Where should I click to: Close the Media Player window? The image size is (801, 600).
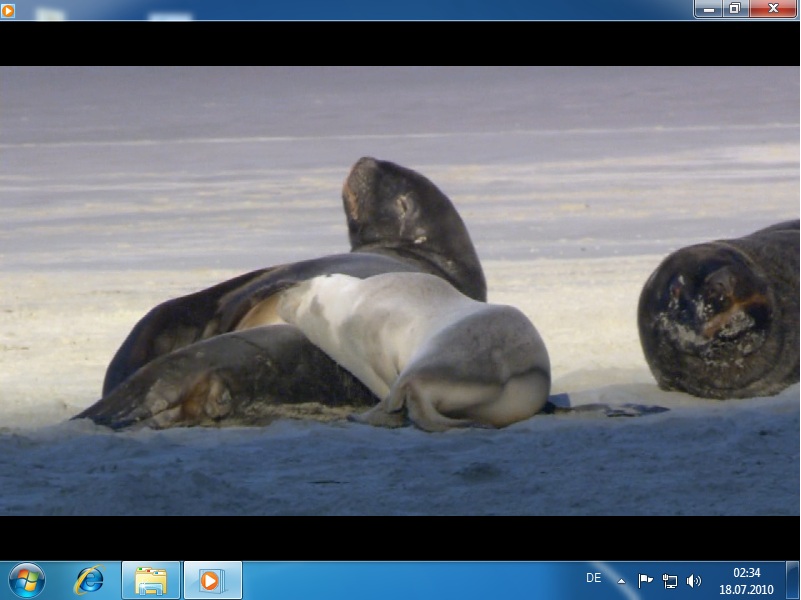coord(772,9)
